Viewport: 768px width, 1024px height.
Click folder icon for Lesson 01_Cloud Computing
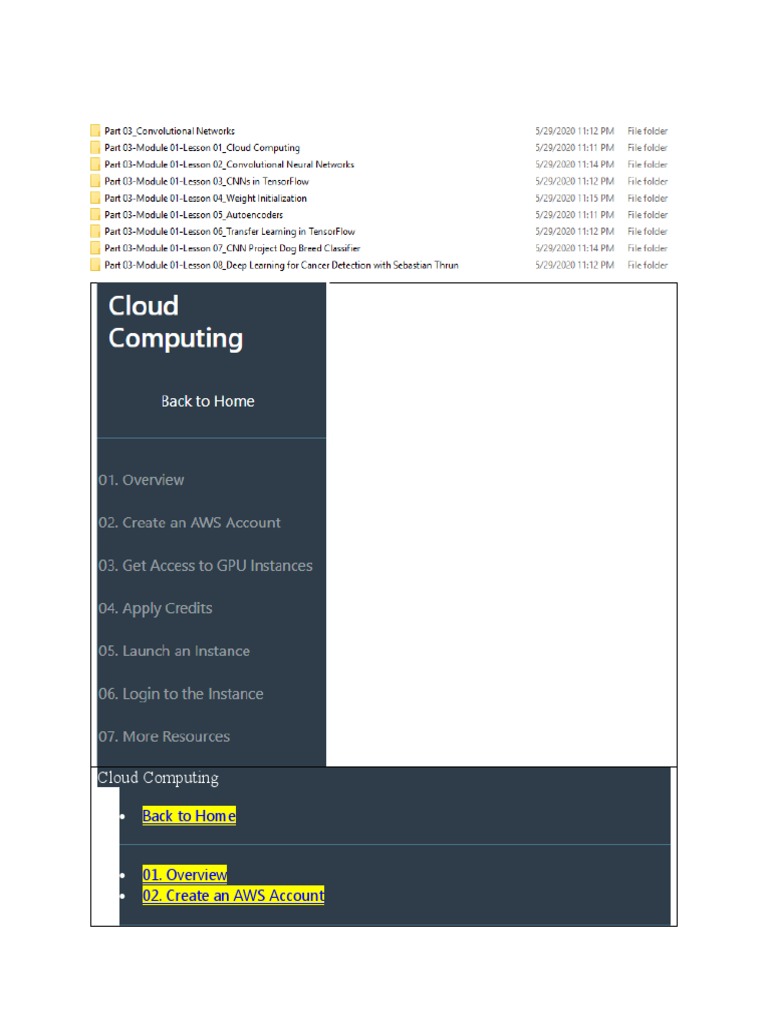click(x=95, y=148)
